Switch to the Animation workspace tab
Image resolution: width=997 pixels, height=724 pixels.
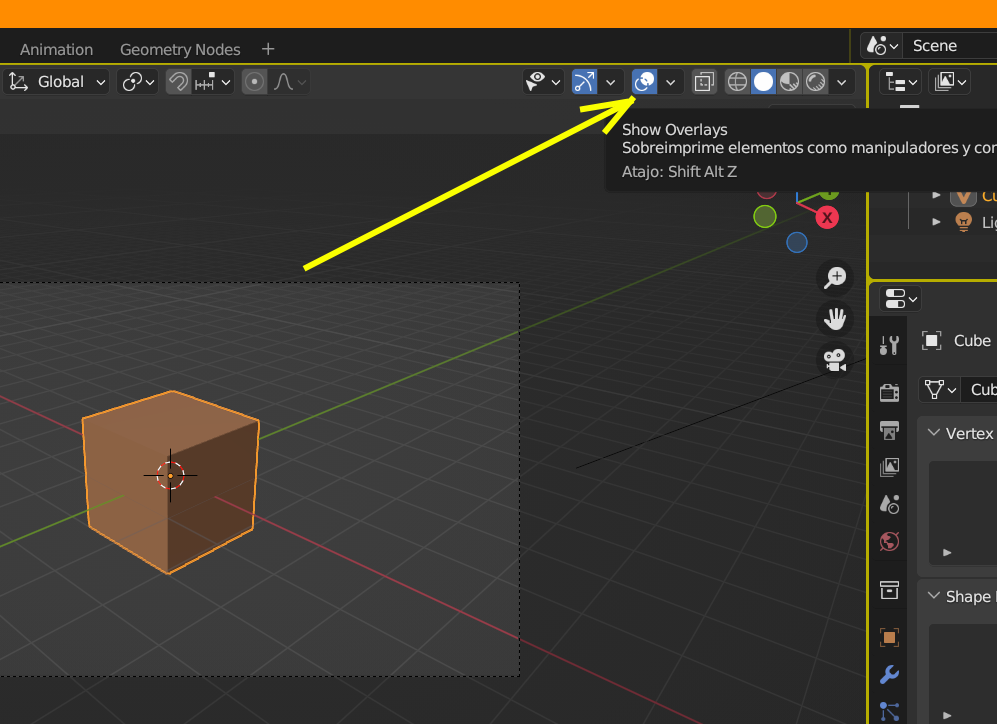[x=56, y=50]
